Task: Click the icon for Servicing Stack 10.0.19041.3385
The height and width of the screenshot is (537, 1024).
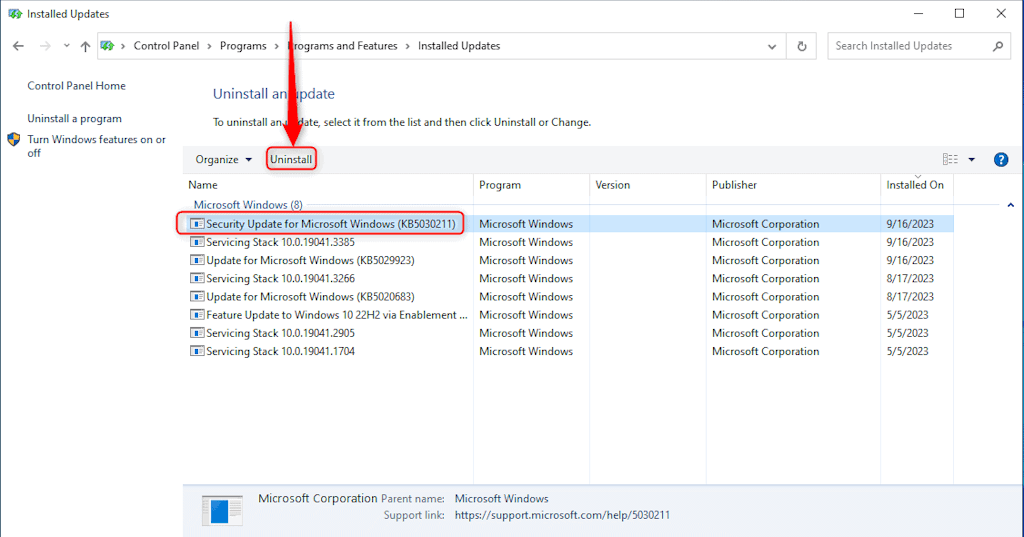Action: [197, 242]
